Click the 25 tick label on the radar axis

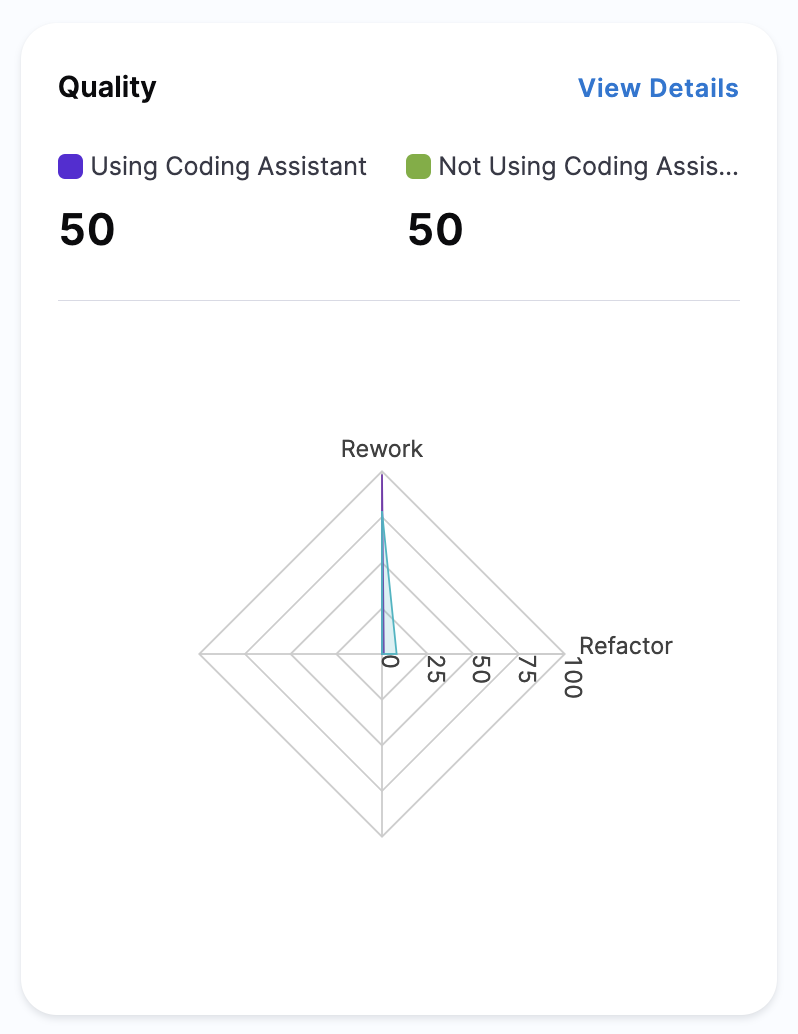tap(435, 668)
